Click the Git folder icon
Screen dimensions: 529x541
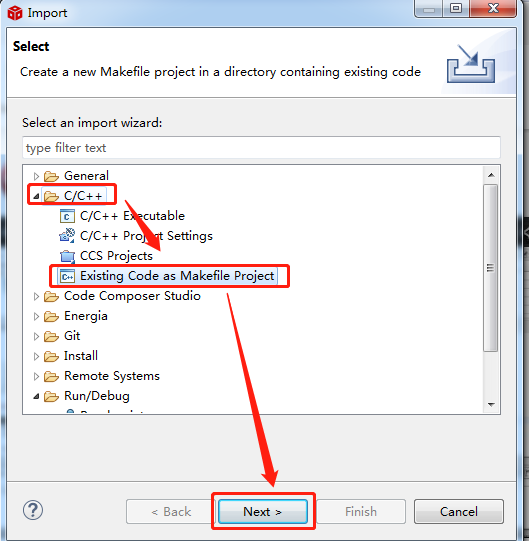51,336
